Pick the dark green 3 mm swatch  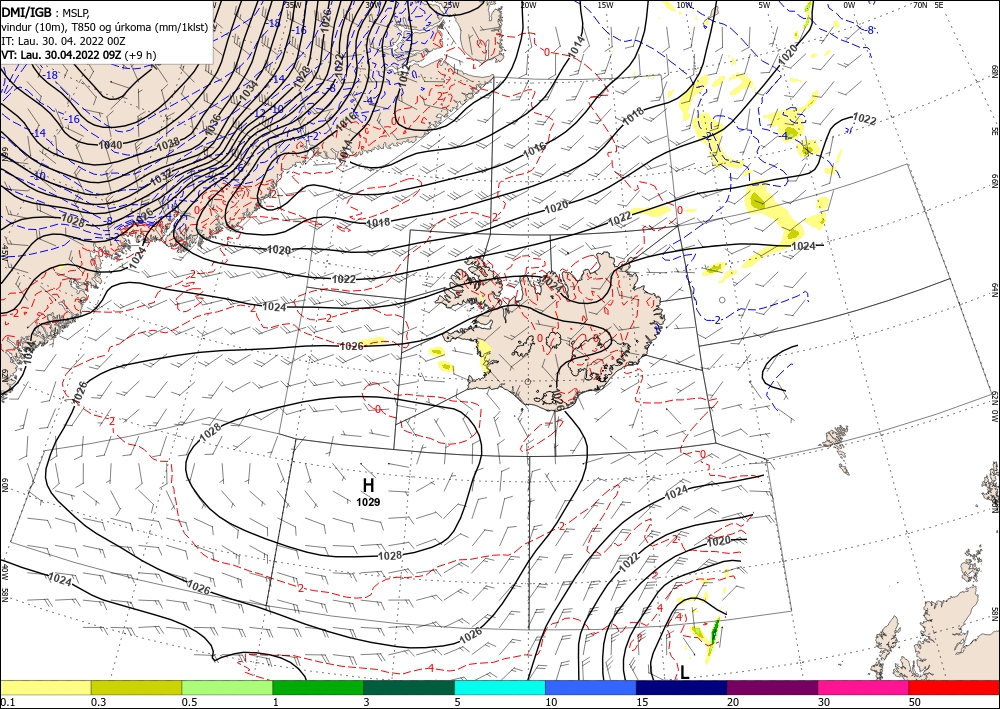(x=409, y=687)
